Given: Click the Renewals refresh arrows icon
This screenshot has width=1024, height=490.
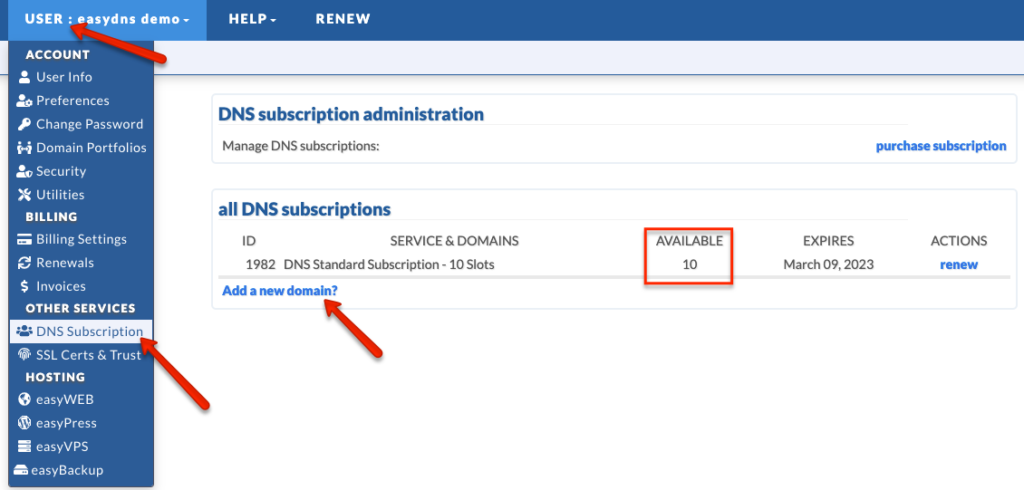Looking at the screenshot, I should tap(24, 263).
